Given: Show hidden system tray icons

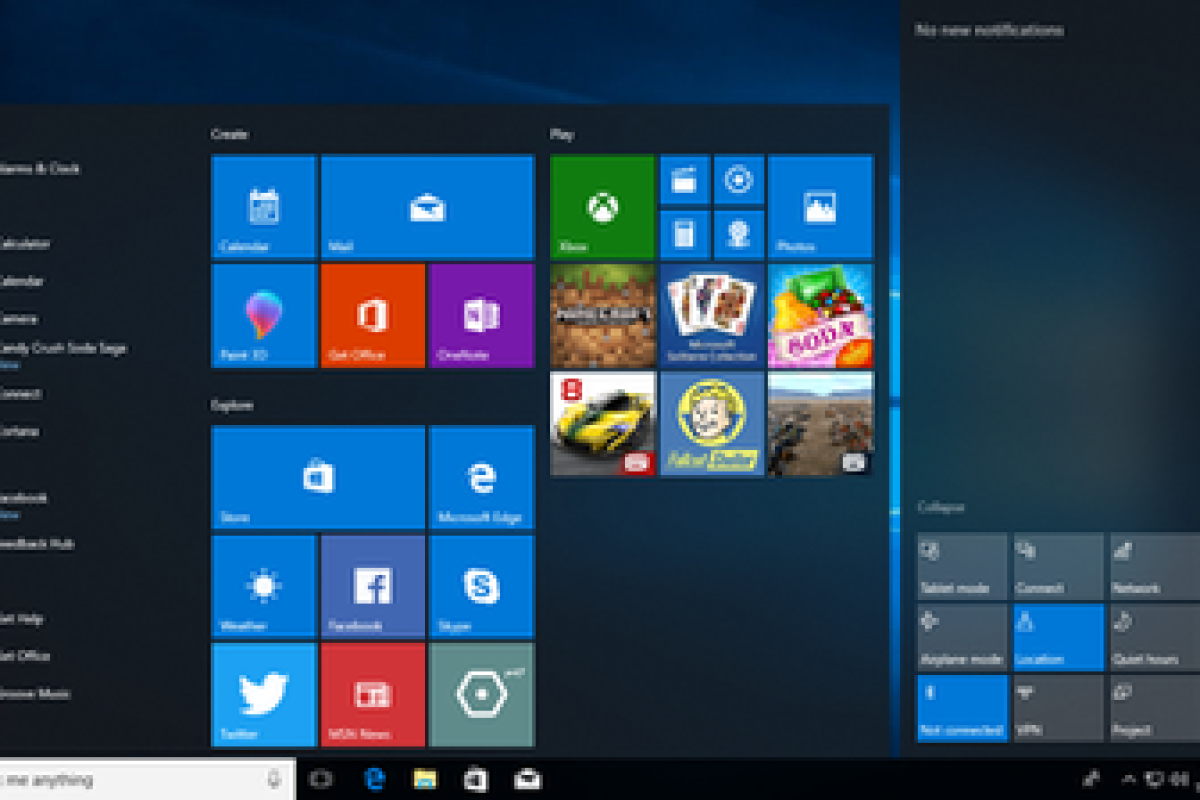Looking at the screenshot, I should click(1129, 780).
